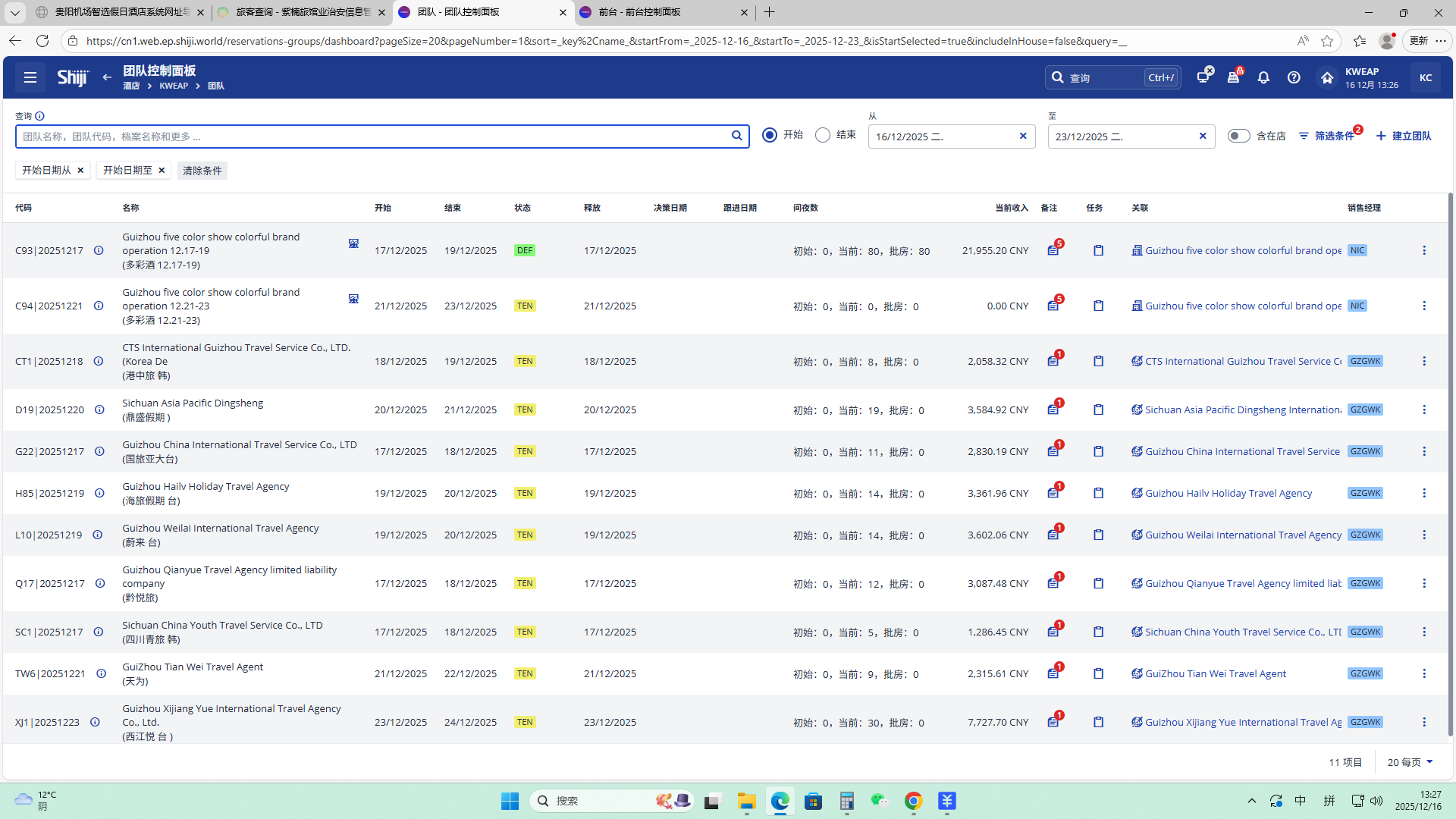Expand the 筛选条件 filter options
Image resolution: width=1456 pixels, height=819 pixels.
coord(1327,136)
